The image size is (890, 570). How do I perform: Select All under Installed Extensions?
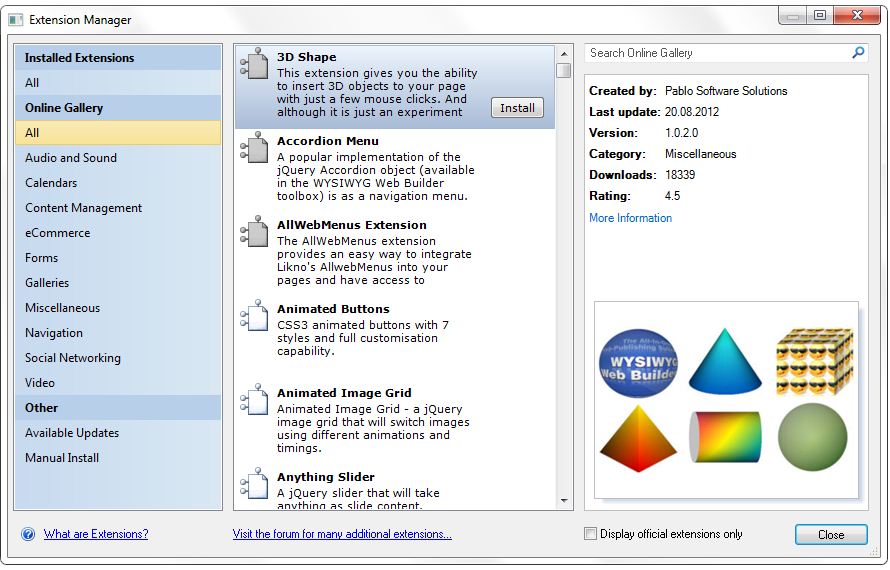click(118, 83)
